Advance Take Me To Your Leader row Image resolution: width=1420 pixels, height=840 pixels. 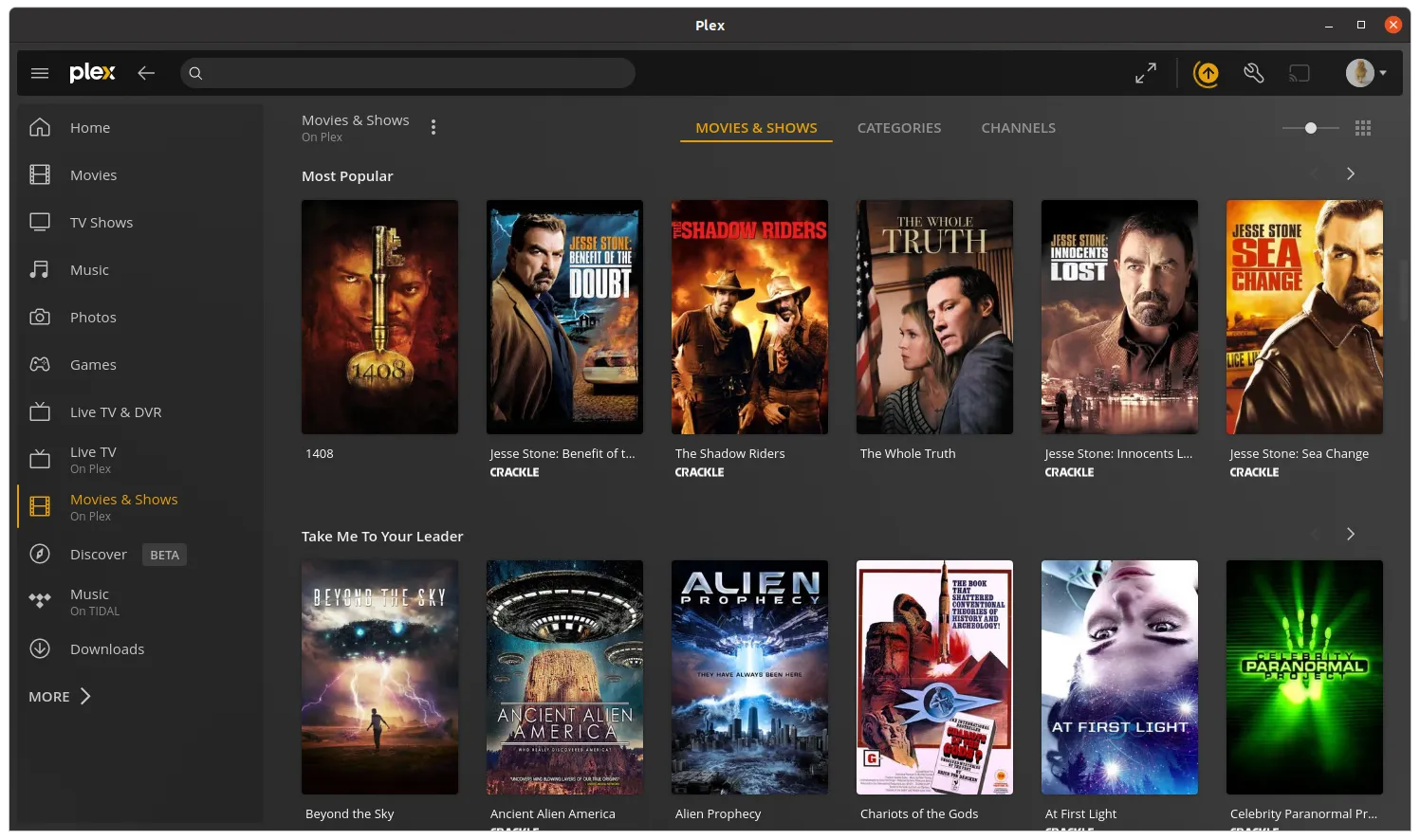coord(1351,534)
